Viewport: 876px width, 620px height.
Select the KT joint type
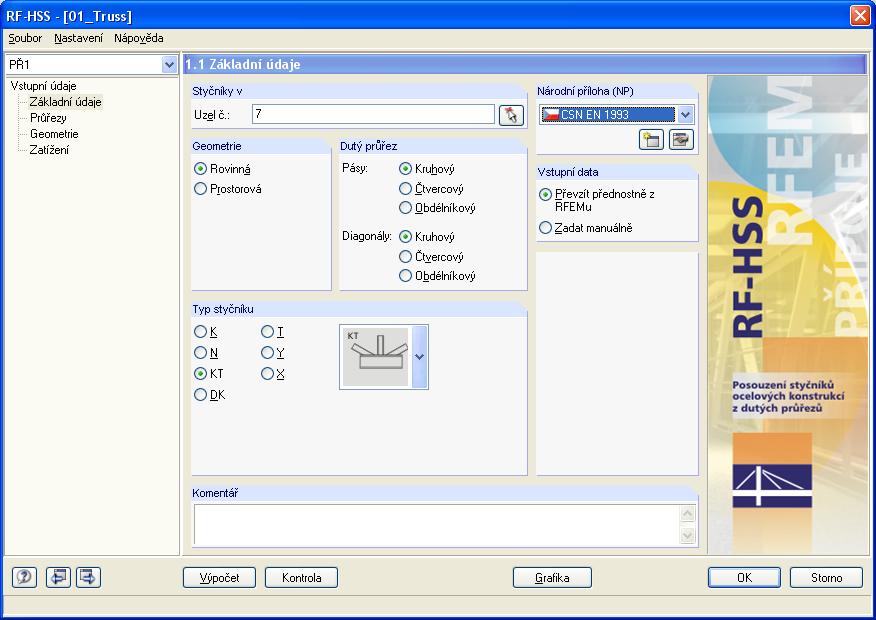click(208, 374)
